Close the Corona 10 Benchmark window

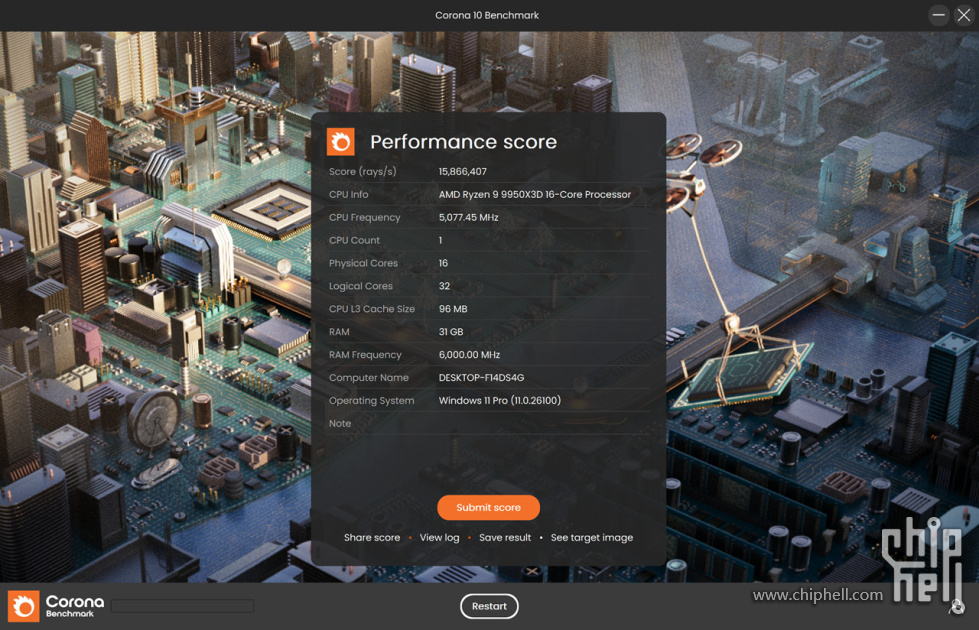[964, 15]
